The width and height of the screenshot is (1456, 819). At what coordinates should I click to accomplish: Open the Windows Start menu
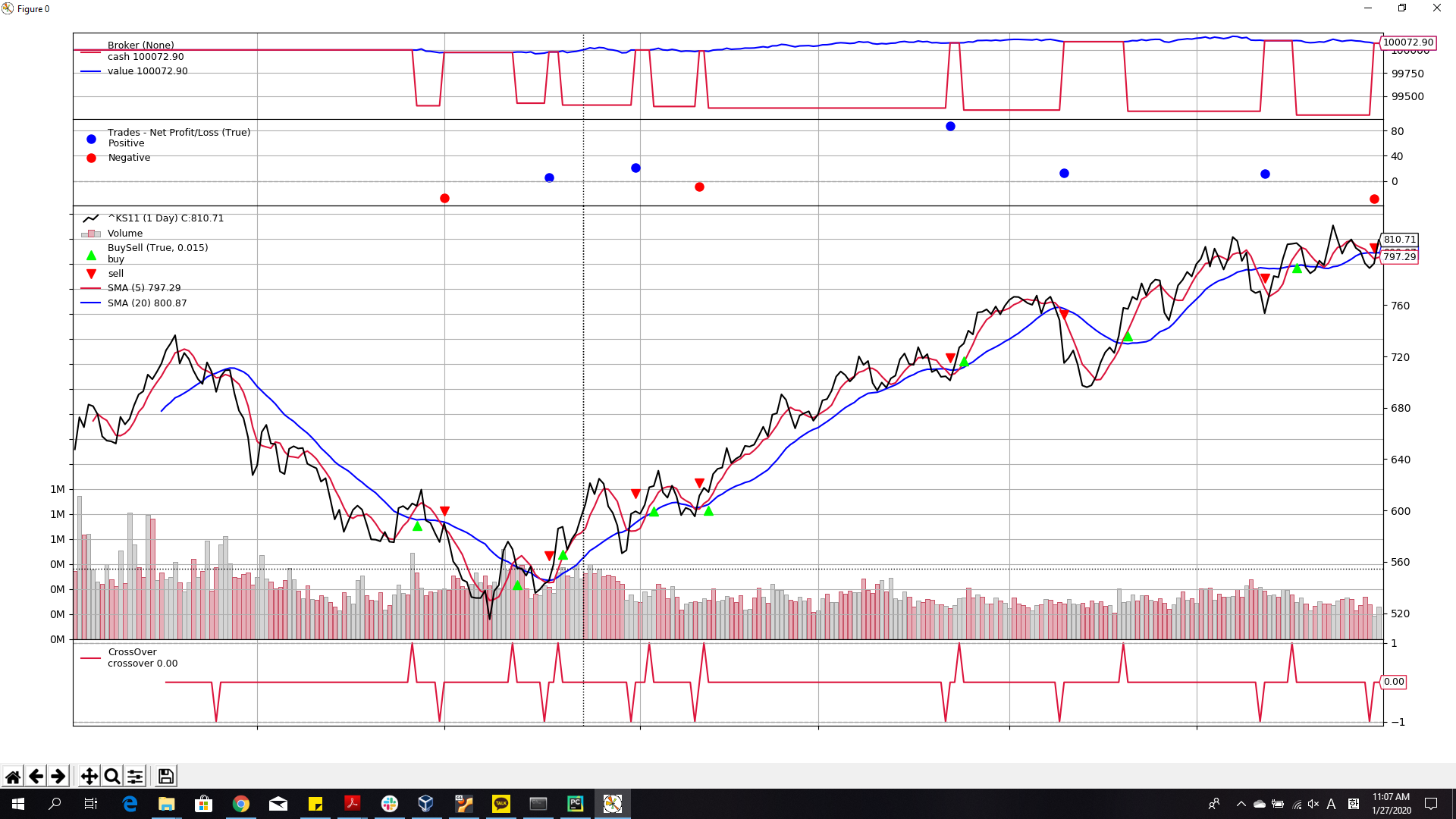(x=18, y=803)
